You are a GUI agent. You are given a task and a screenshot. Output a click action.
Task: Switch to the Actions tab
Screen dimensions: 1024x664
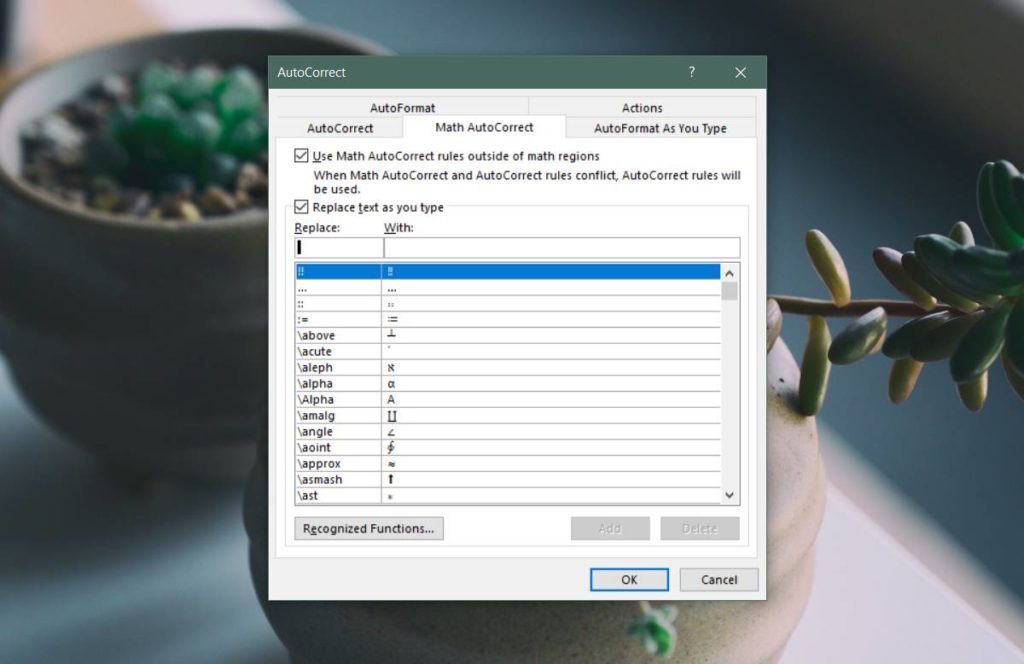(641, 107)
